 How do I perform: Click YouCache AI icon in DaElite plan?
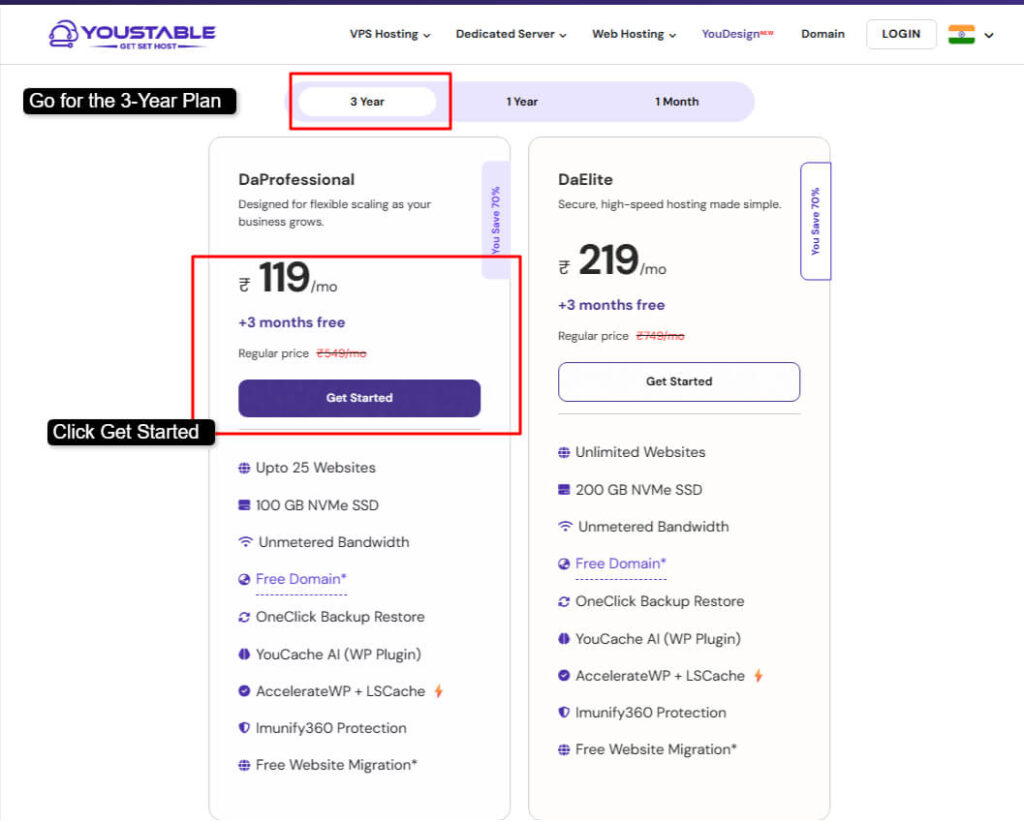click(x=564, y=639)
